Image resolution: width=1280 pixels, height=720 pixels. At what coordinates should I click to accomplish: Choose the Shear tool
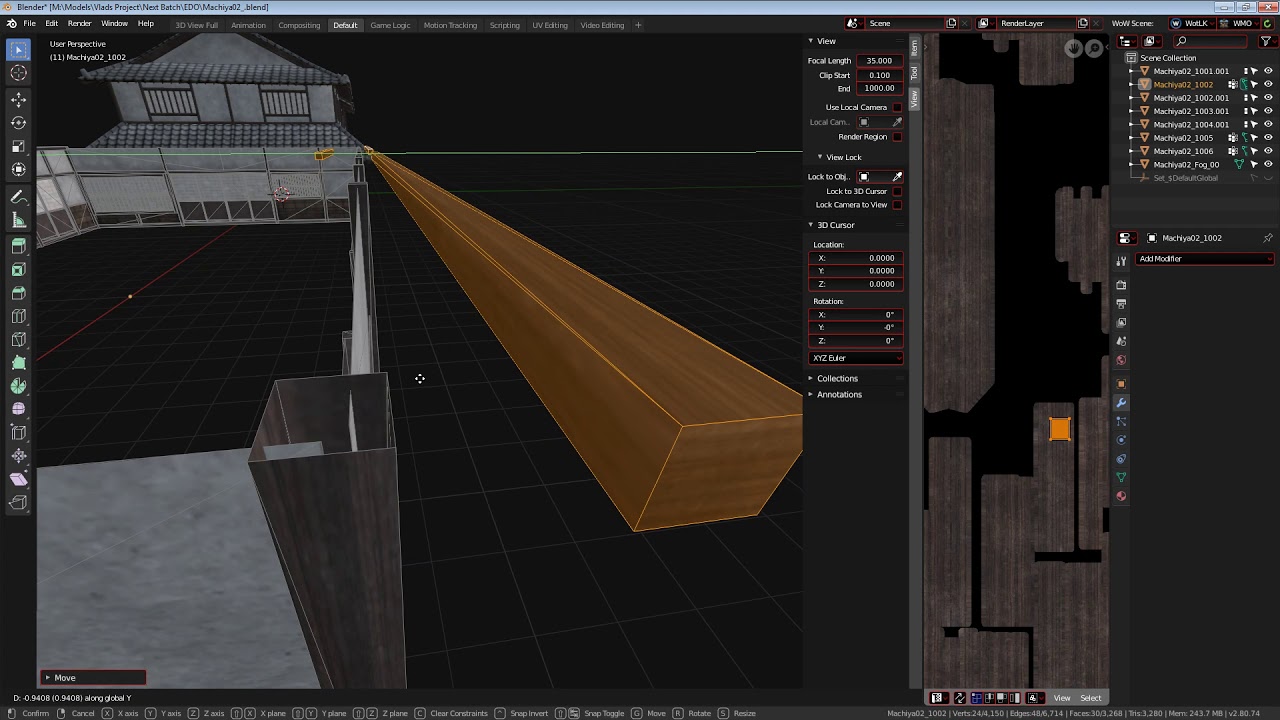18,479
